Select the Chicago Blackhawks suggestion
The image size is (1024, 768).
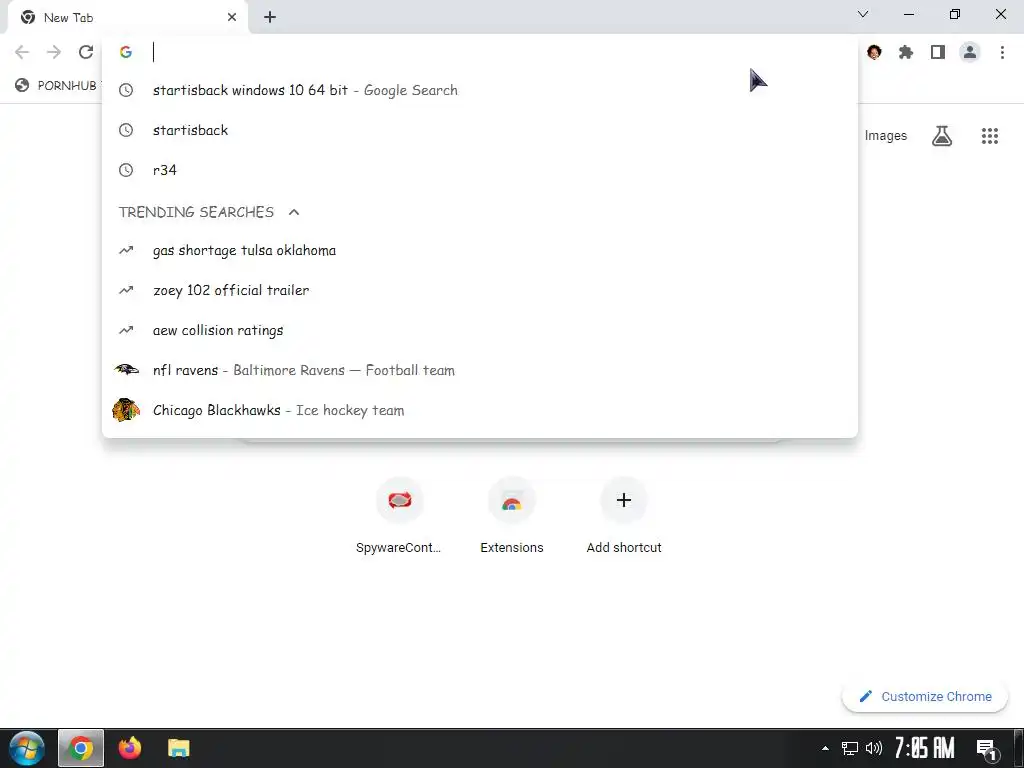click(480, 410)
